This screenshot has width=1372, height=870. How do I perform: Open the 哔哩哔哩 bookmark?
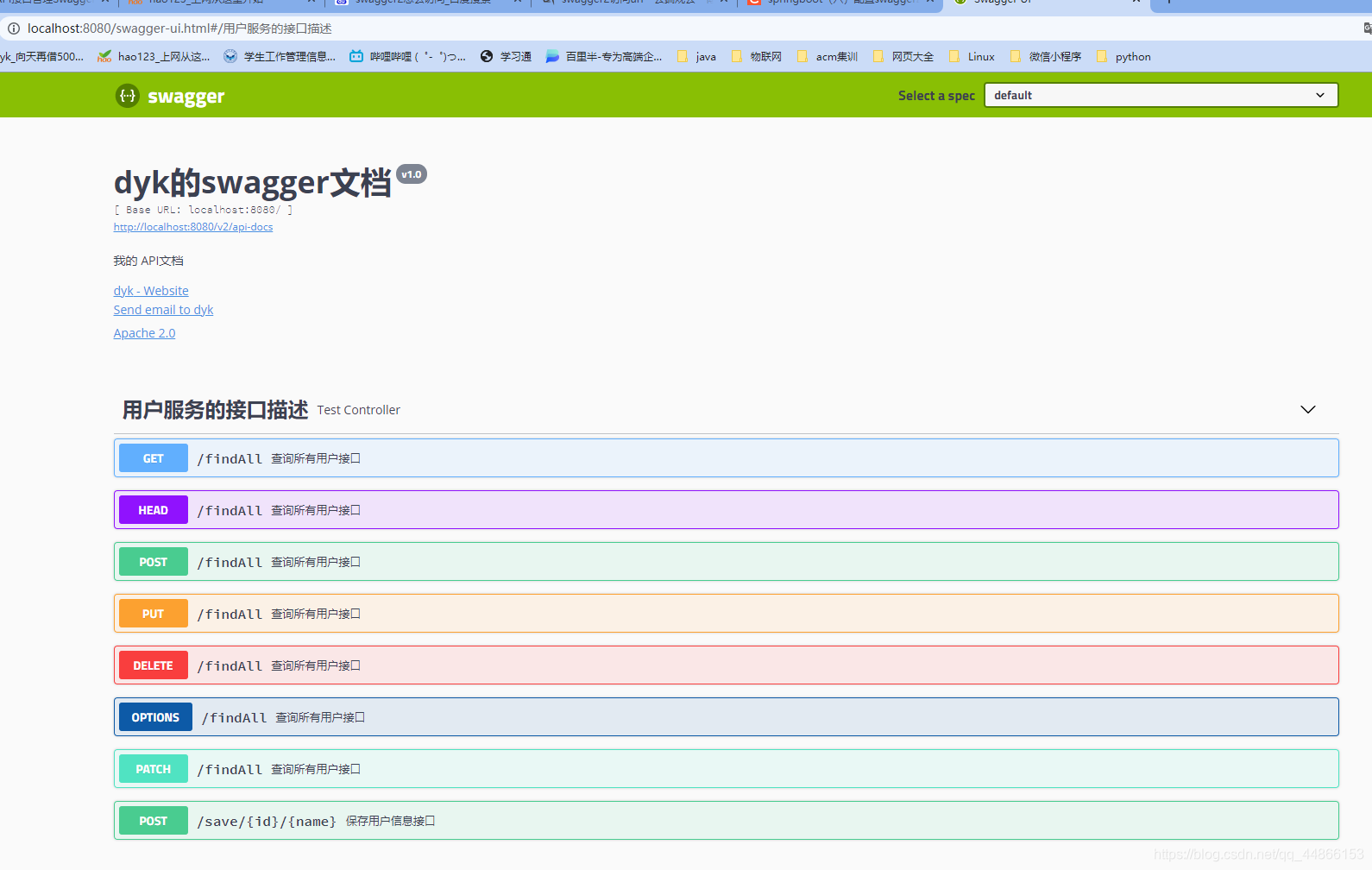click(407, 57)
